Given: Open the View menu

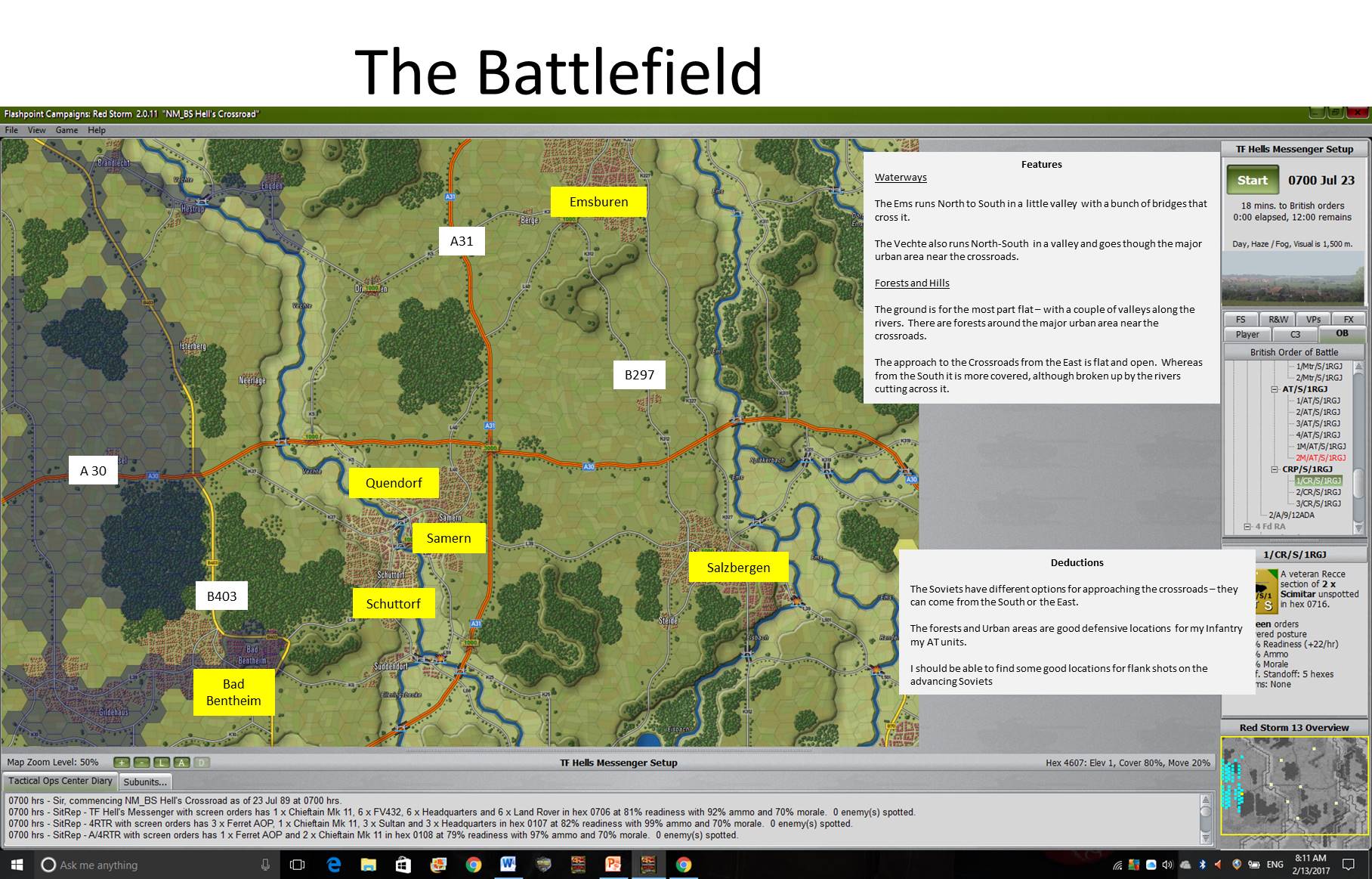Looking at the screenshot, I should point(37,130).
